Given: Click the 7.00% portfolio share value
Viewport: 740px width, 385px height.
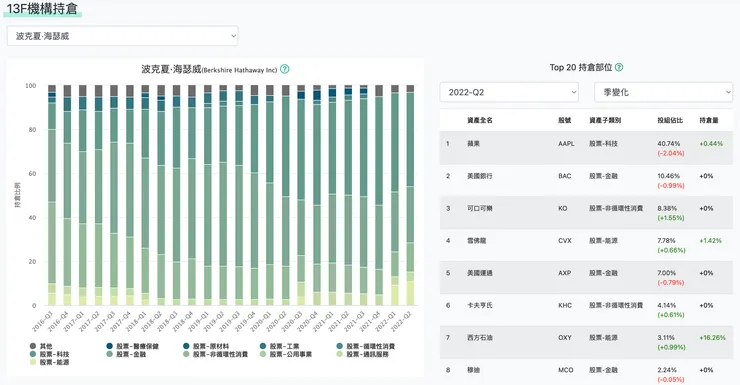Looking at the screenshot, I should click(667, 273).
